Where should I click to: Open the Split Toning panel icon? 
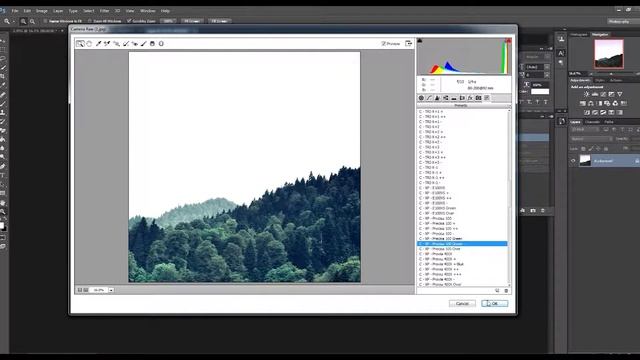(454, 98)
